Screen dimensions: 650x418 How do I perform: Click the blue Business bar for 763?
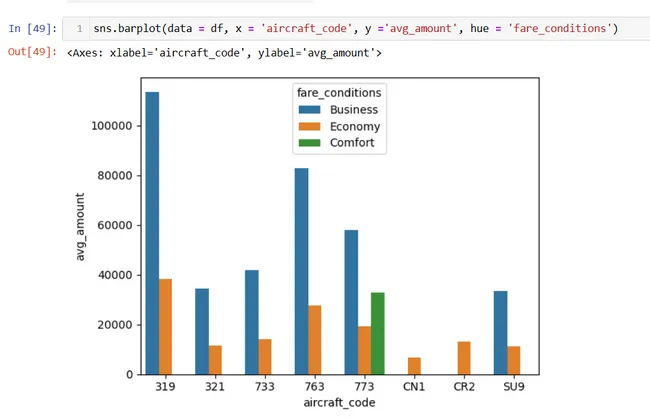(x=301, y=271)
